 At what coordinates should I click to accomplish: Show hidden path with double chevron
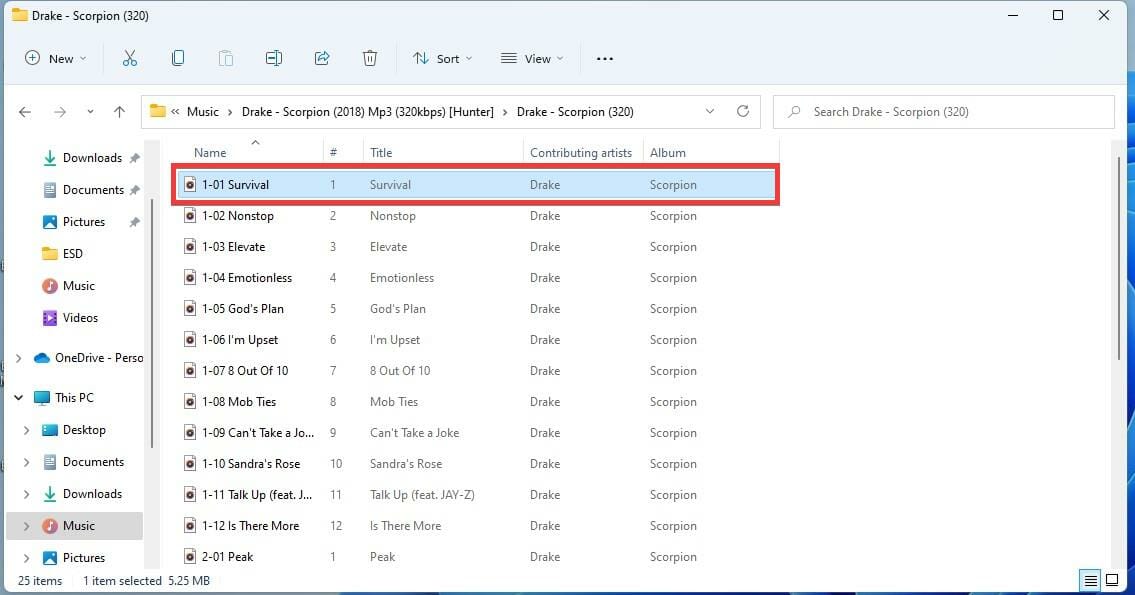point(175,111)
